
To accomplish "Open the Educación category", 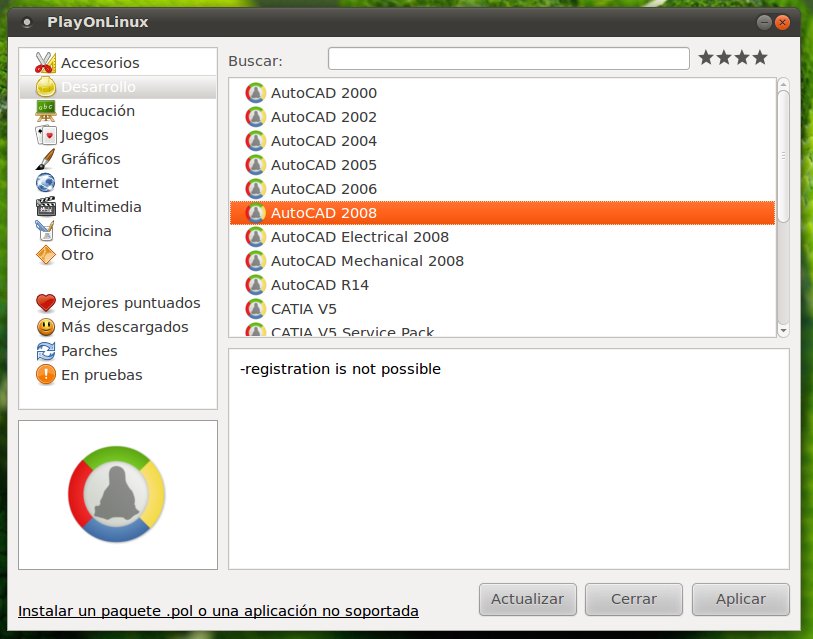I will (118, 110).
